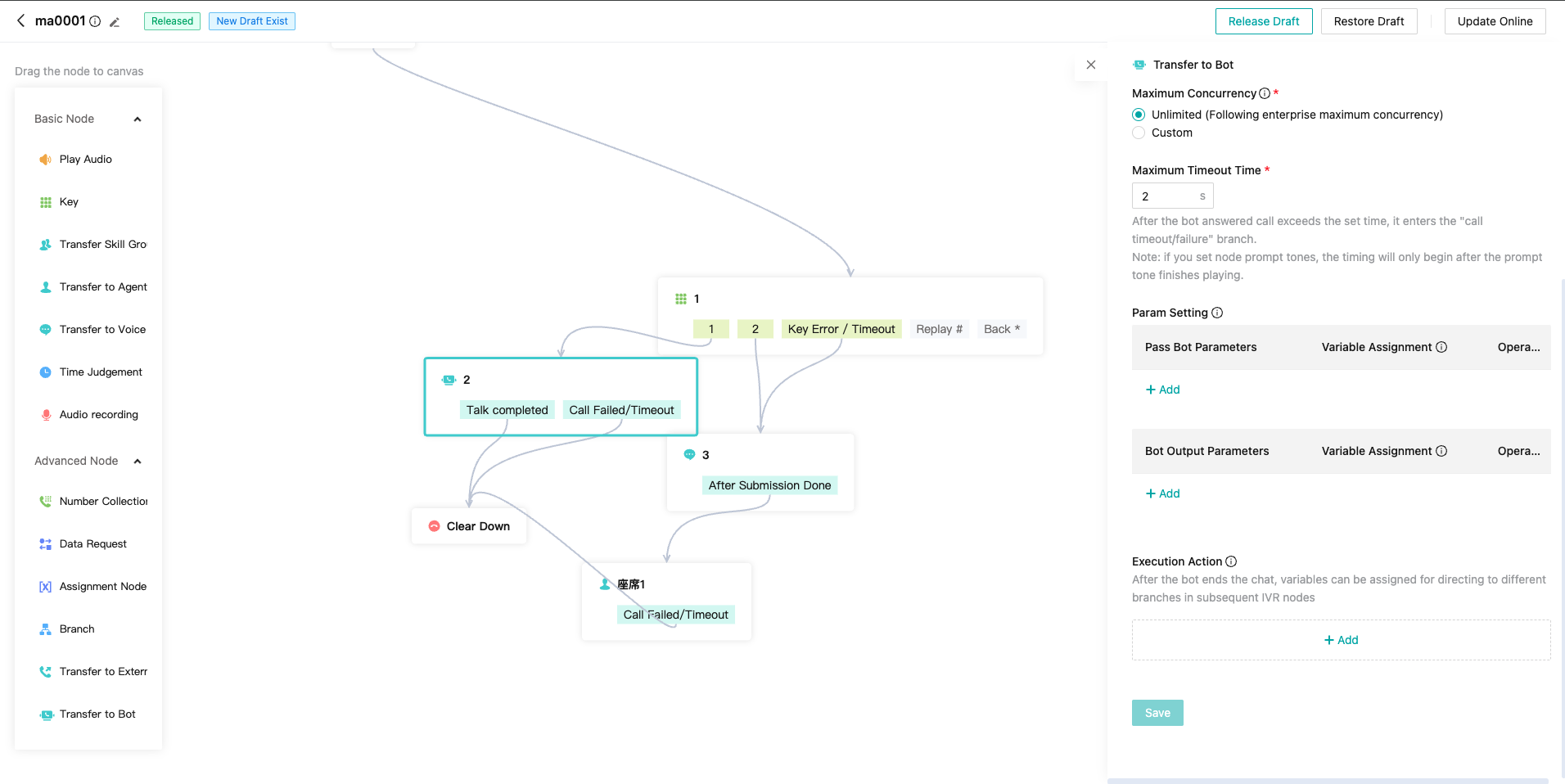Go back using the left arrow icon

(21, 20)
